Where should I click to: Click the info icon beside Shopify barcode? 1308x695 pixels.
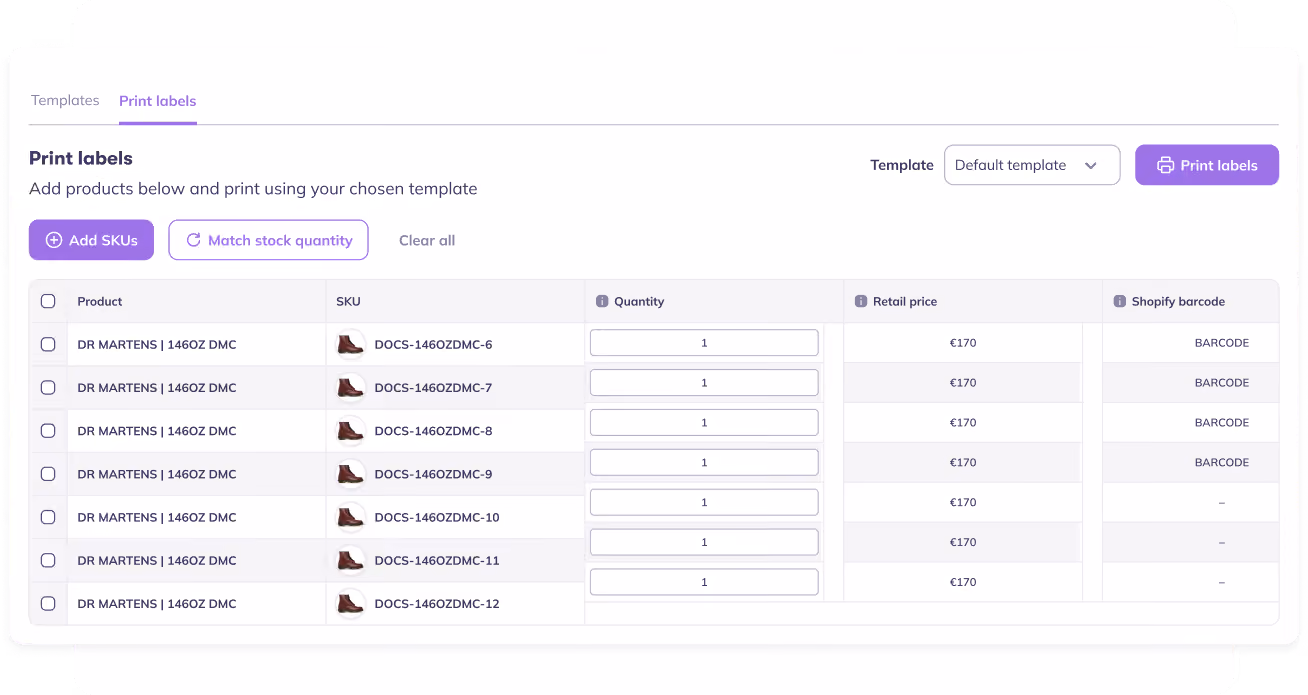point(1120,301)
